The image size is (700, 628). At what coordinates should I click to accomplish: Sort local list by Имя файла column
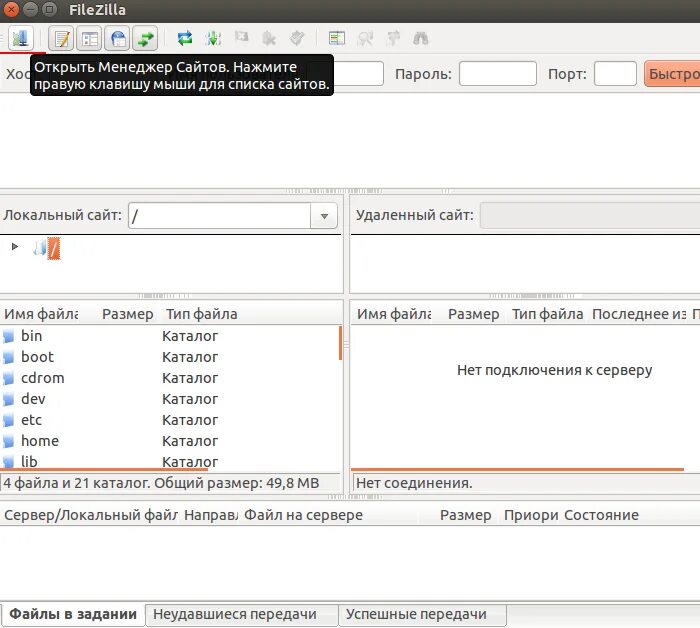pos(41,314)
